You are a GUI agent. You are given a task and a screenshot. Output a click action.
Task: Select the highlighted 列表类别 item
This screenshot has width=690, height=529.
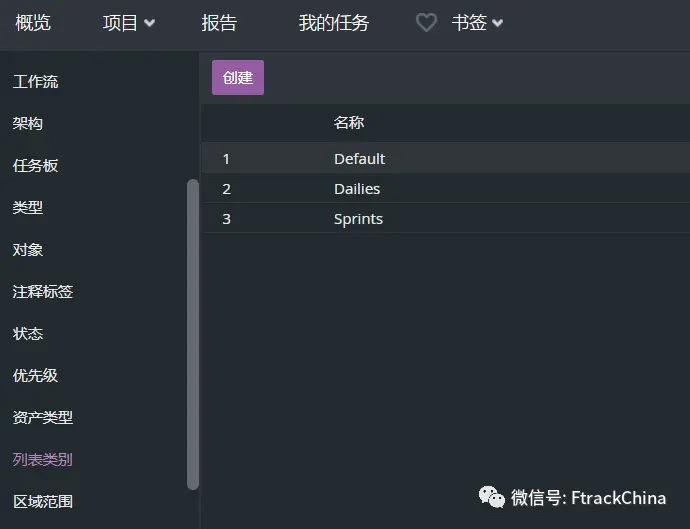coord(43,459)
